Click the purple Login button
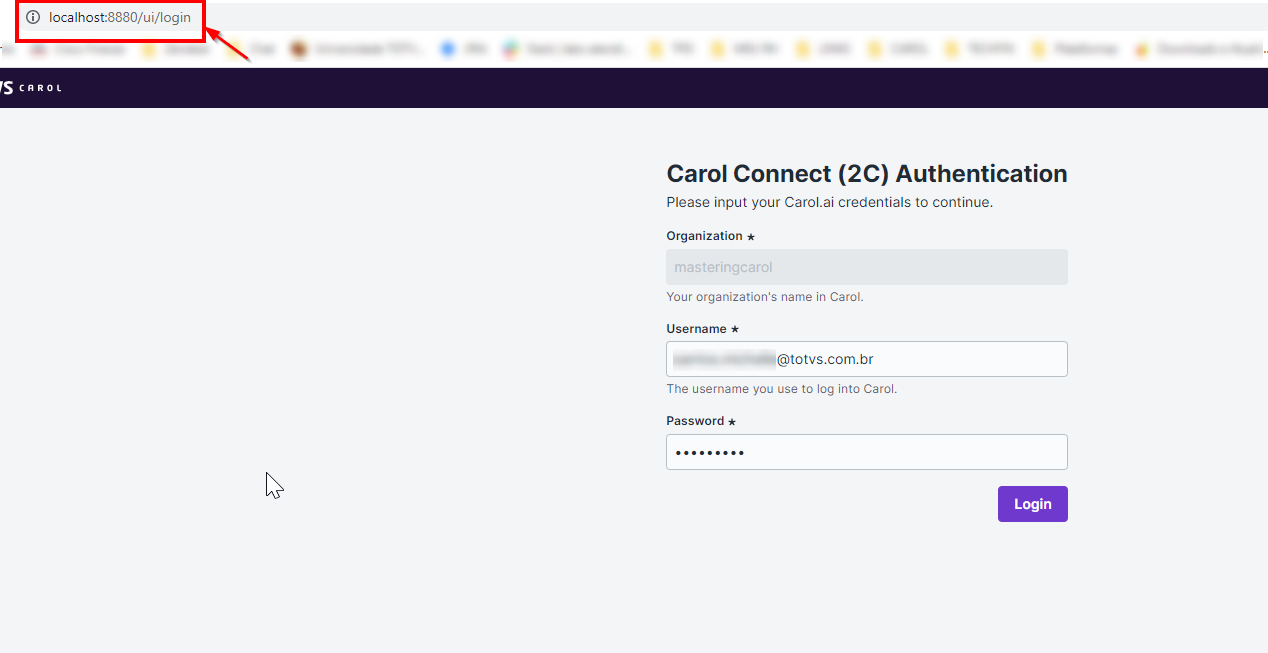 (x=1032, y=504)
